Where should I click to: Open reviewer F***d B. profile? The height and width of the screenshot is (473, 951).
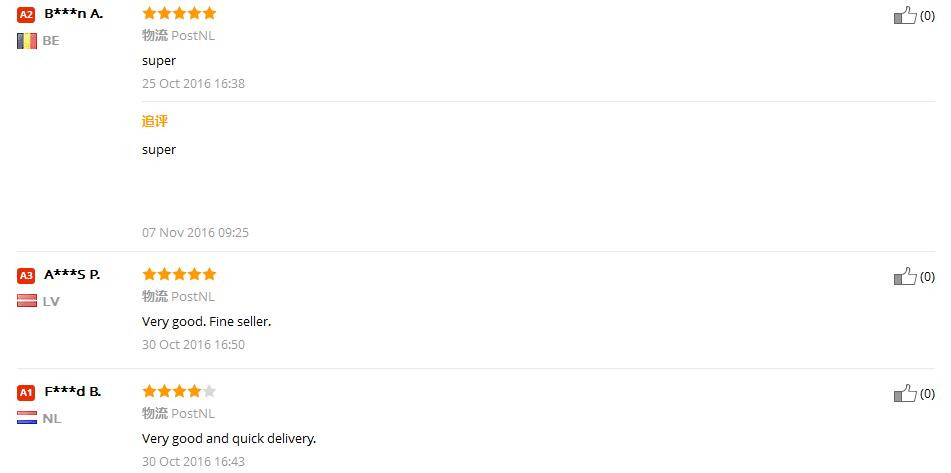(72, 392)
